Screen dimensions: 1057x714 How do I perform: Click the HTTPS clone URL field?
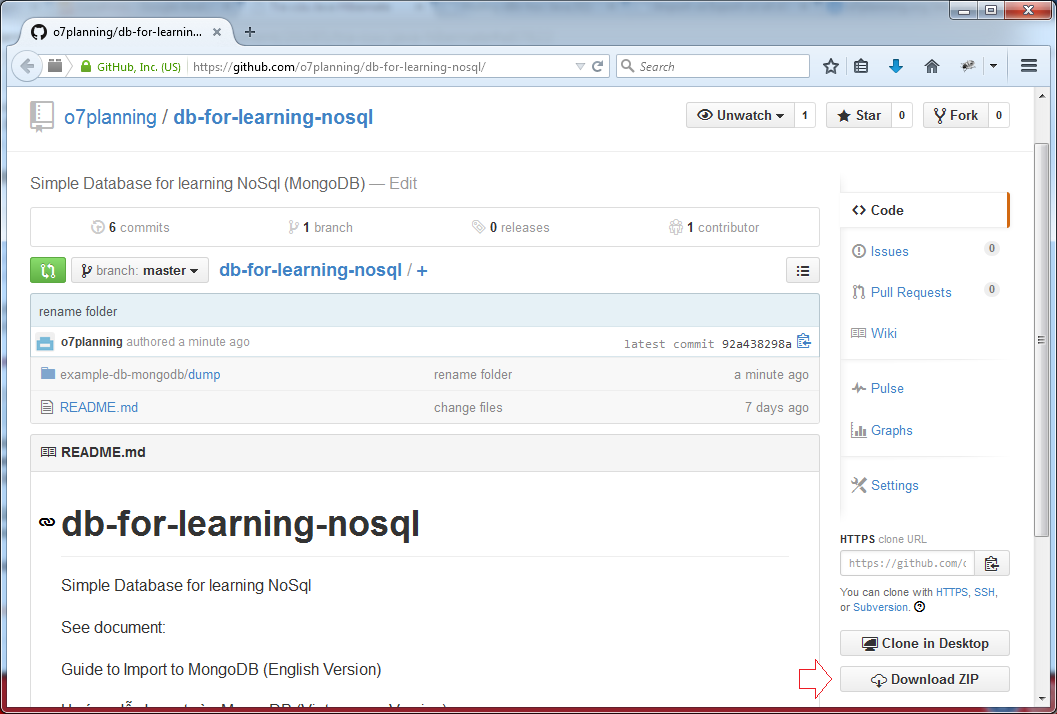907,563
